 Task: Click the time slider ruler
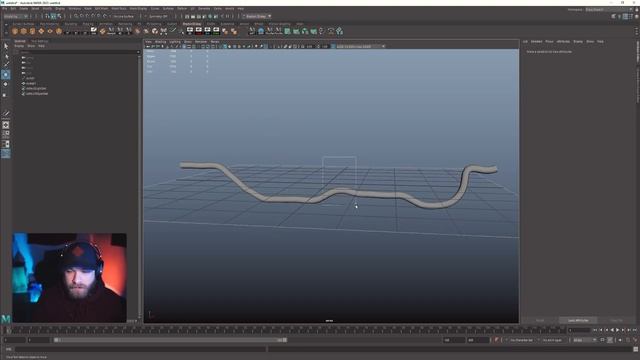coord(286,330)
